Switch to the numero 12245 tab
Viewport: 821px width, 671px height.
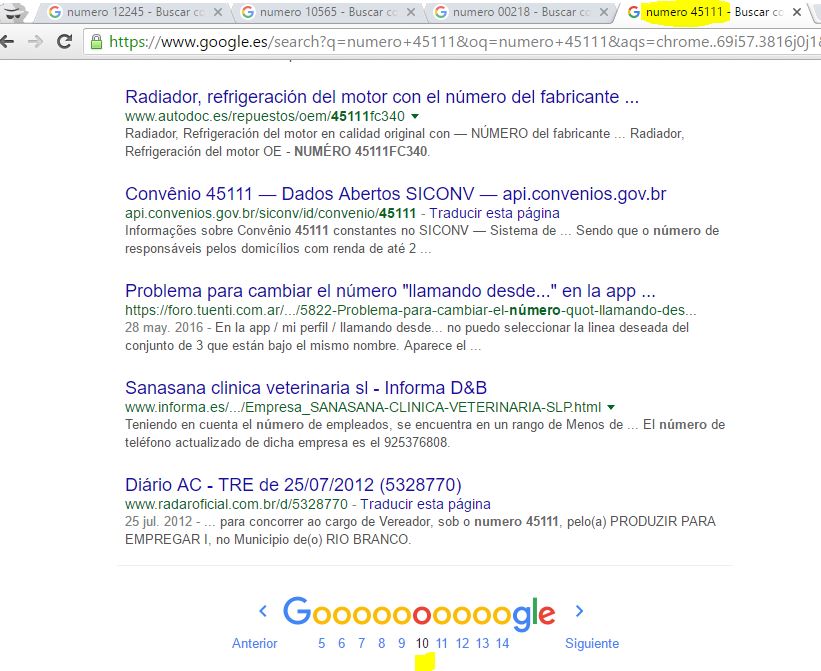pyautogui.click(x=136, y=12)
